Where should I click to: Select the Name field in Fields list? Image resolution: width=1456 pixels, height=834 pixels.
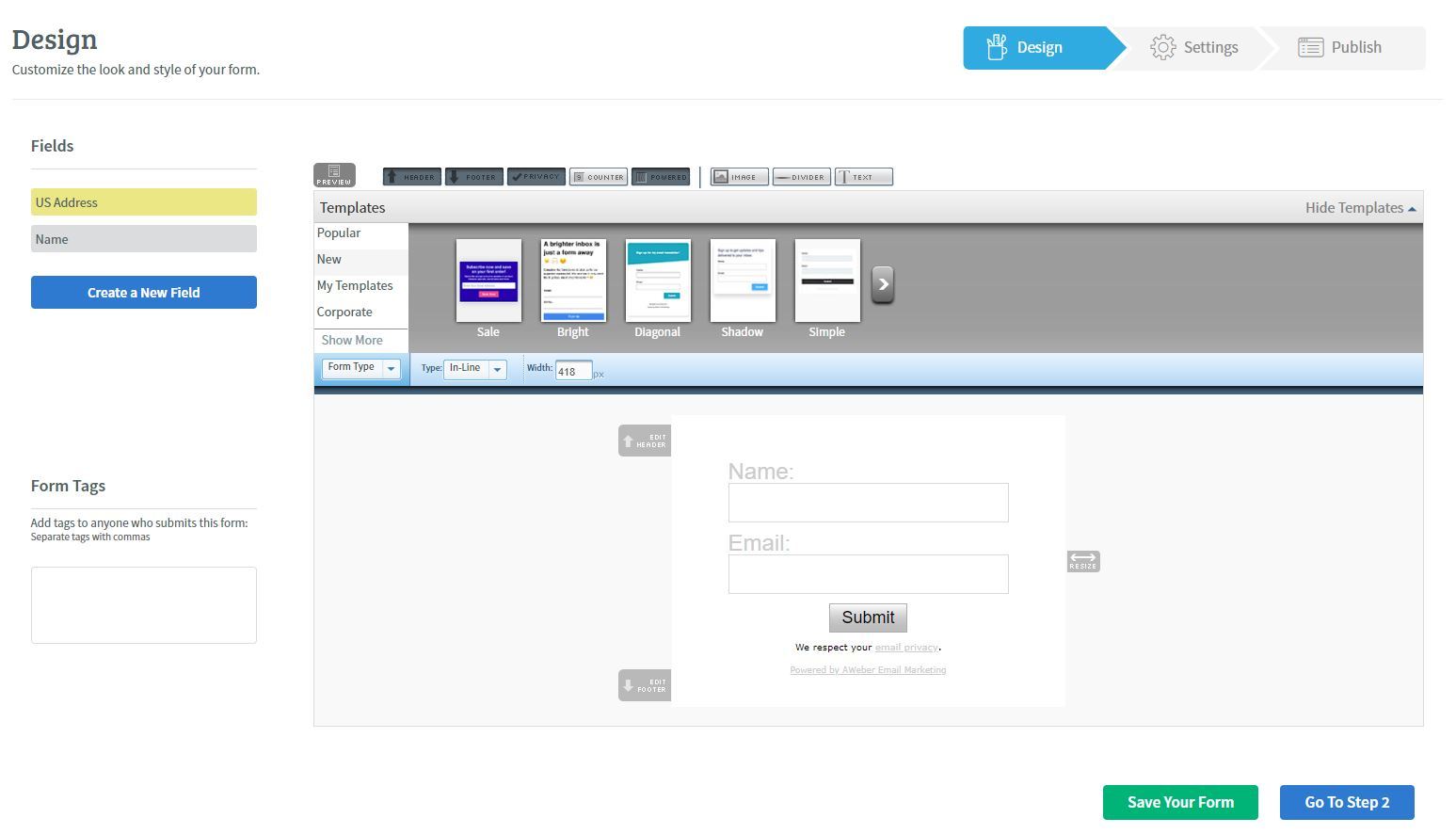pyautogui.click(x=144, y=239)
